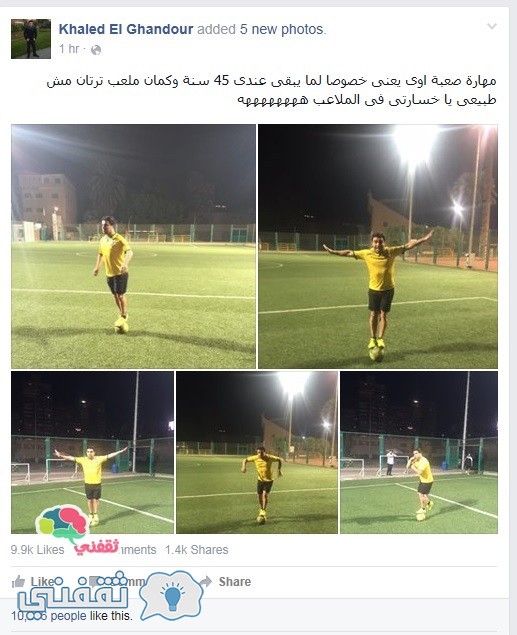Screen dimensions: 517x635
Task: Click the thumbs-up Like icon
Action: pos(18,582)
